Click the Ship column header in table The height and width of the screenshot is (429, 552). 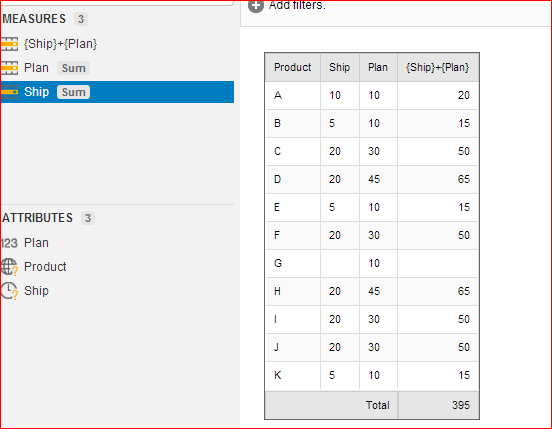pos(340,67)
